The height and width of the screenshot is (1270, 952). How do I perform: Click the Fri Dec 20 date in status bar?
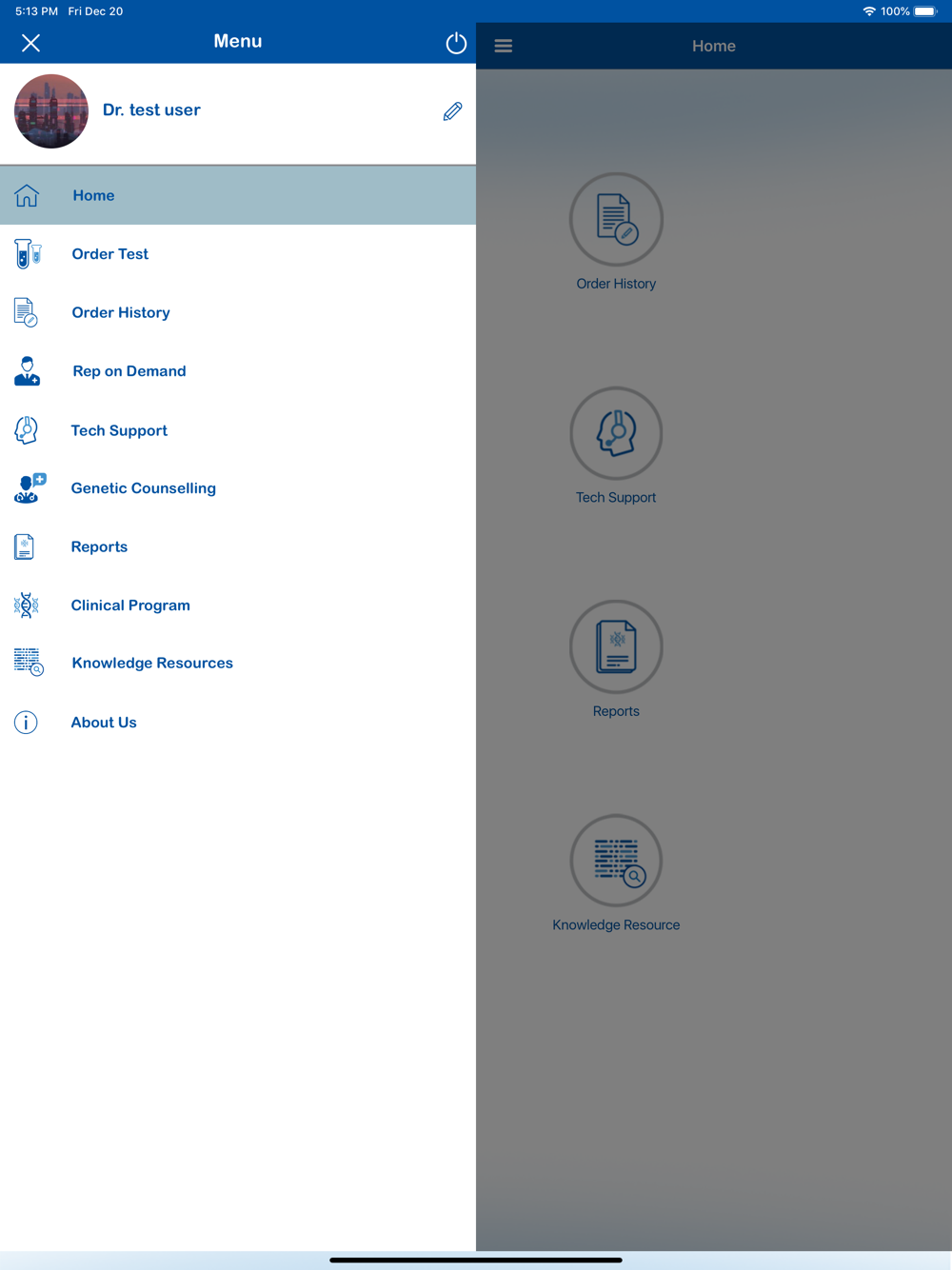95,11
